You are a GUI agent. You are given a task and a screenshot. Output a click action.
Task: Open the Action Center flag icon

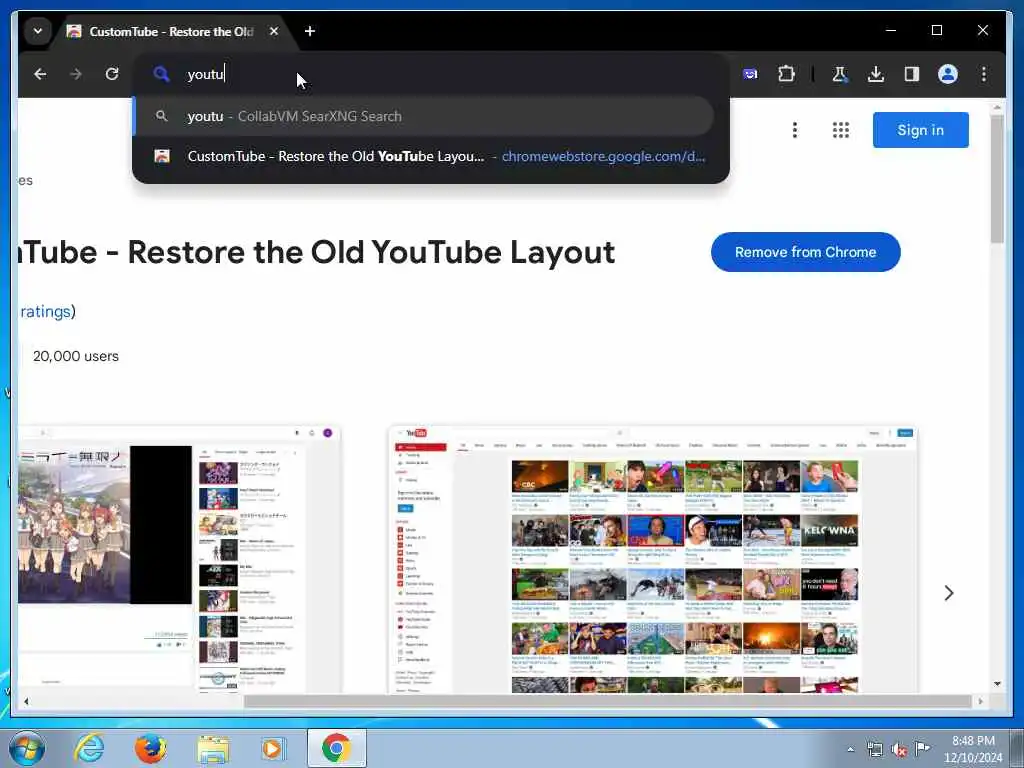point(922,748)
